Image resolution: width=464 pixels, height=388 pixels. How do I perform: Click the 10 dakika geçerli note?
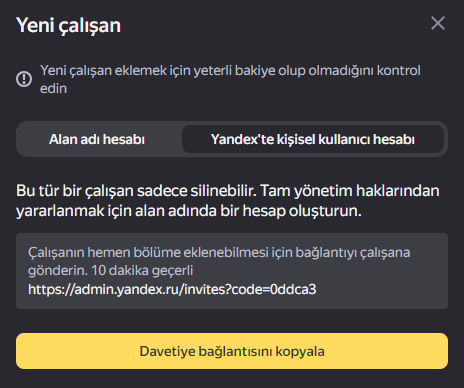(x=142, y=270)
